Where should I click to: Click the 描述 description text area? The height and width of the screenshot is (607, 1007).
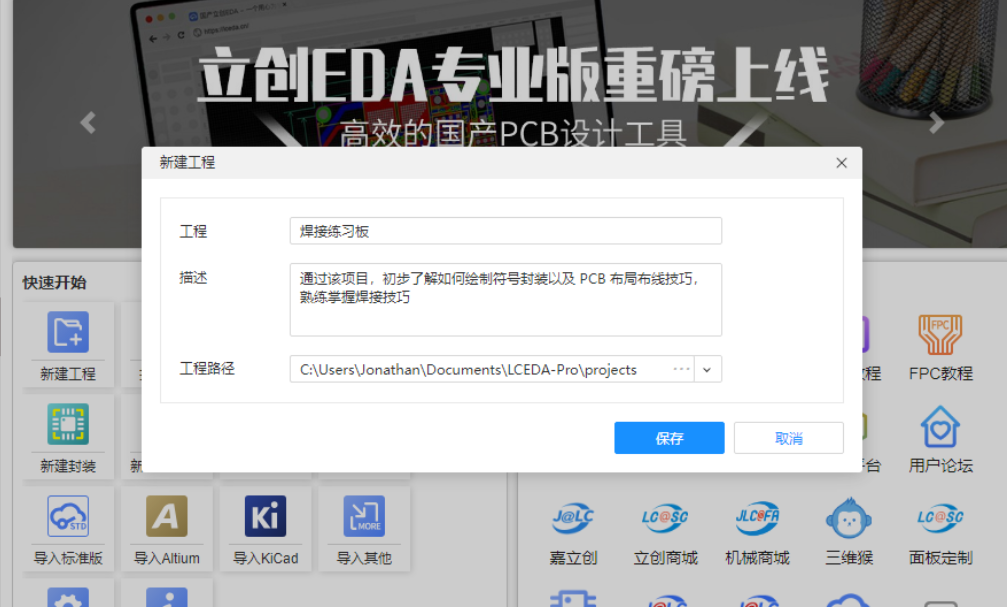tap(506, 300)
